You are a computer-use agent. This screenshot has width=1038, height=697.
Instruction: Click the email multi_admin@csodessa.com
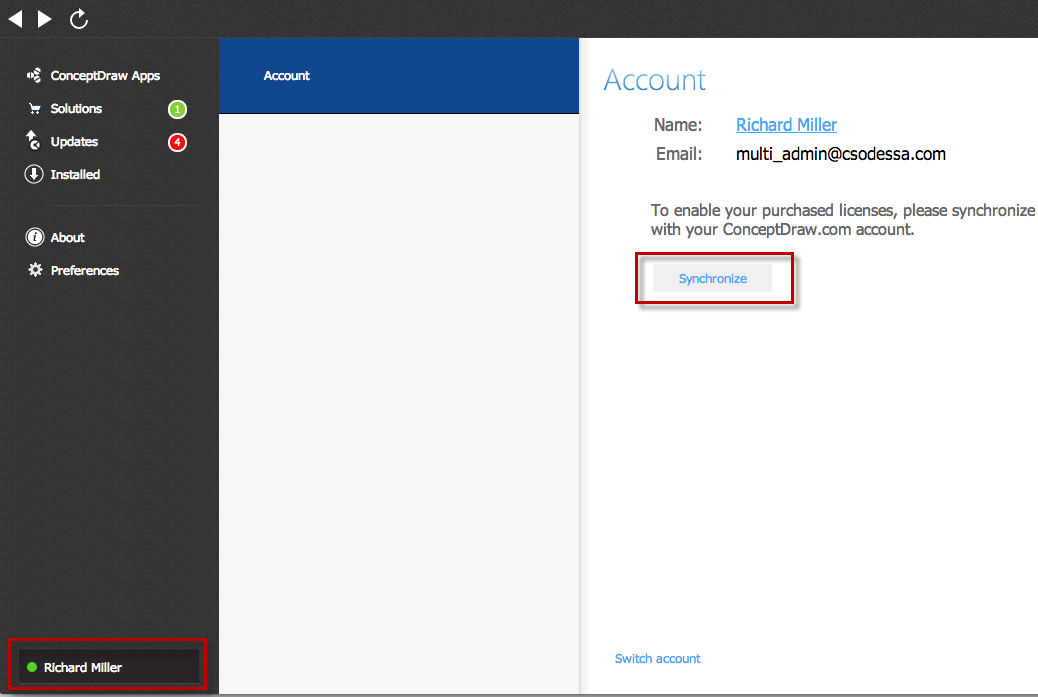click(x=841, y=154)
